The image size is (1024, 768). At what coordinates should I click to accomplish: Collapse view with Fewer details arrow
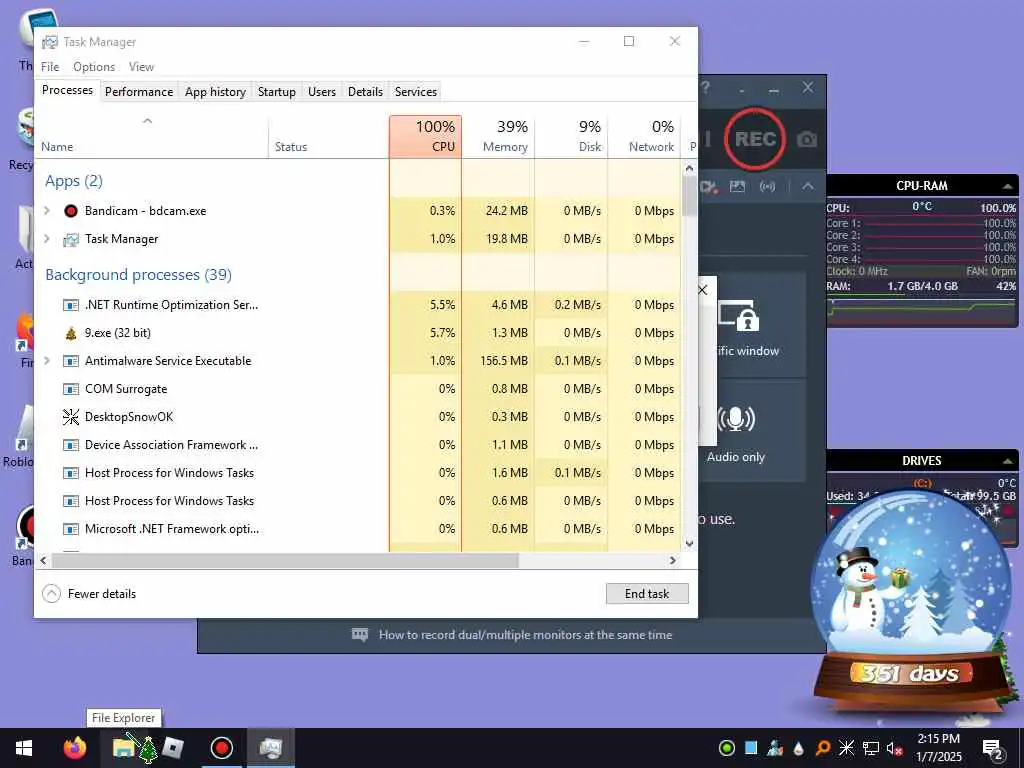tap(51, 594)
